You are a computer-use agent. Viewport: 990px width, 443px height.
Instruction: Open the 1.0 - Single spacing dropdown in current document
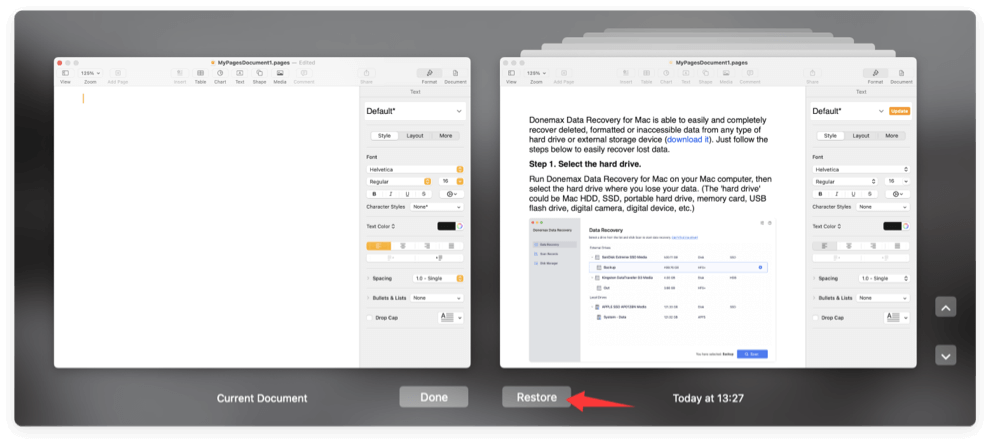pyautogui.click(x=438, y=278)
